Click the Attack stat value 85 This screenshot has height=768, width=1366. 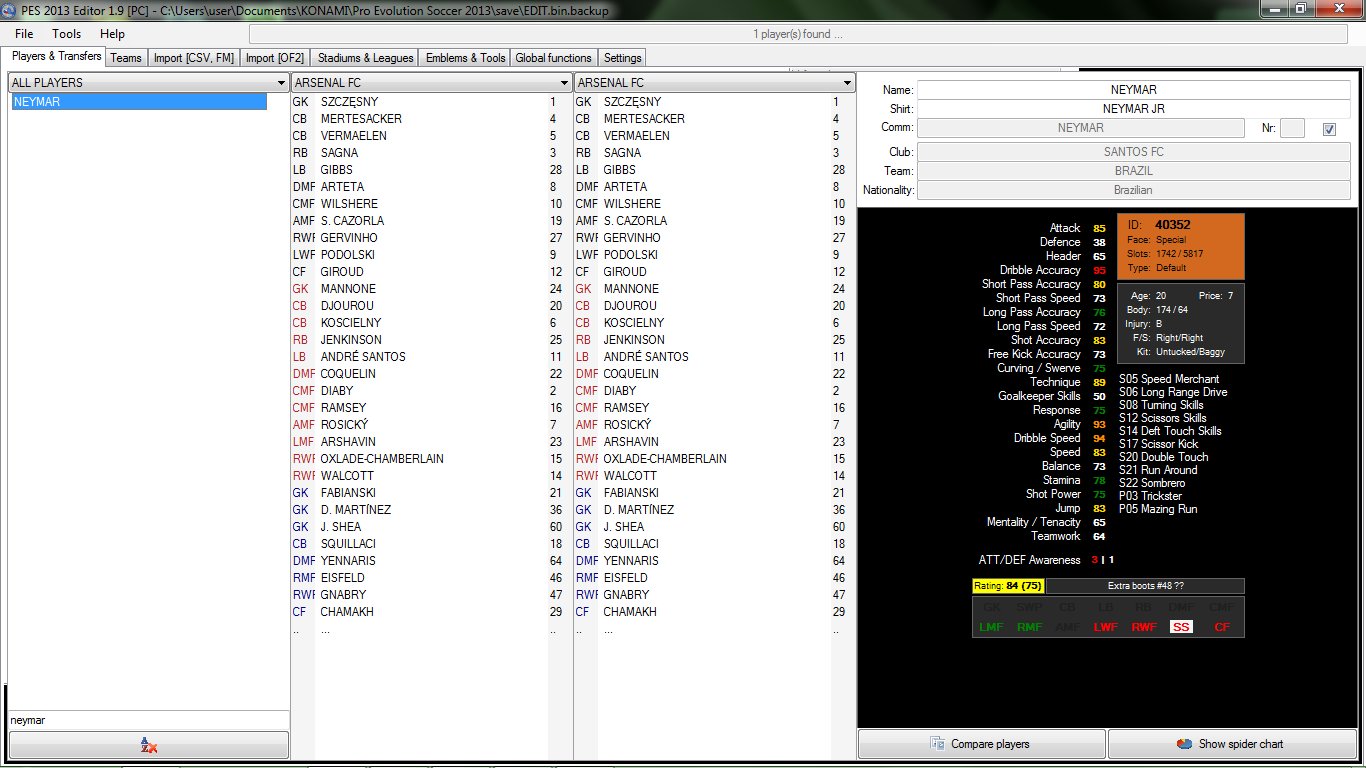point(1100,228)
